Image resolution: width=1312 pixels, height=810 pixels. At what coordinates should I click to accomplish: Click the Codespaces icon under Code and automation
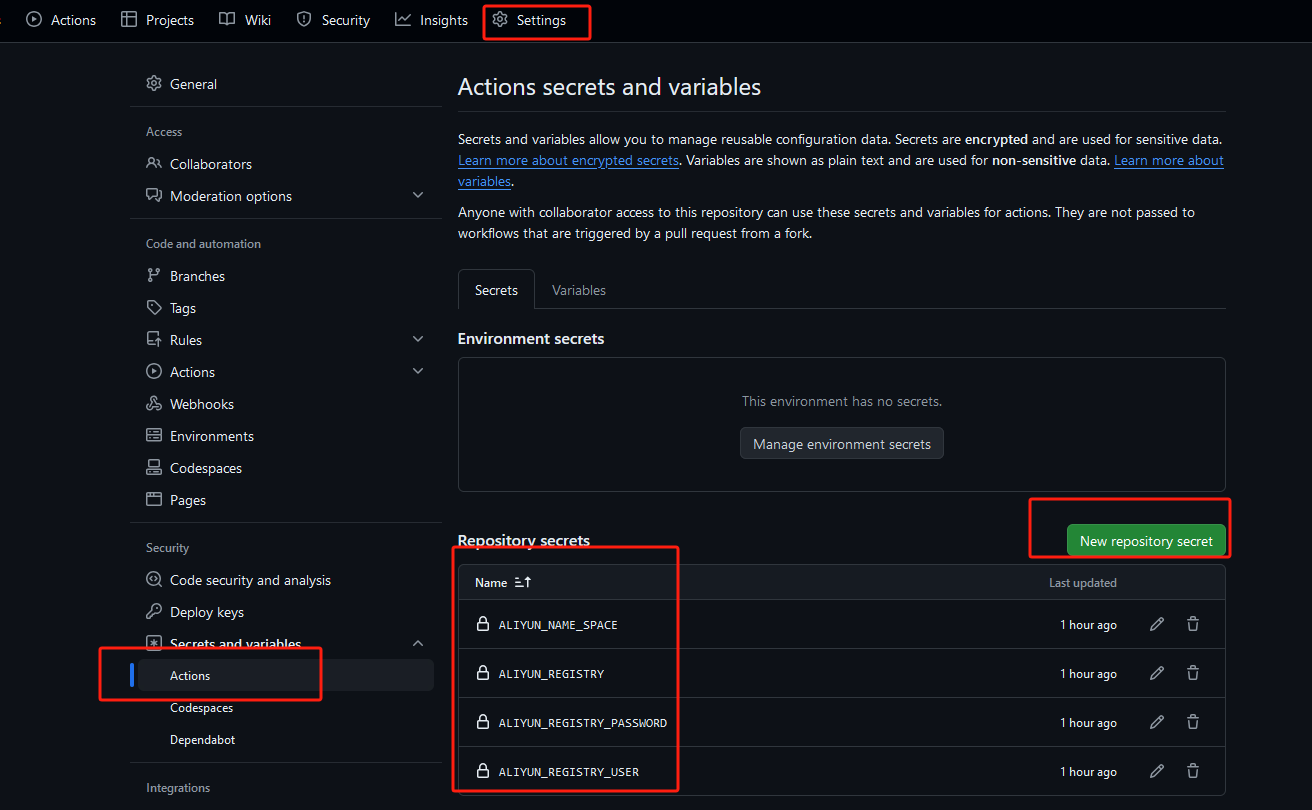(154, 468)
